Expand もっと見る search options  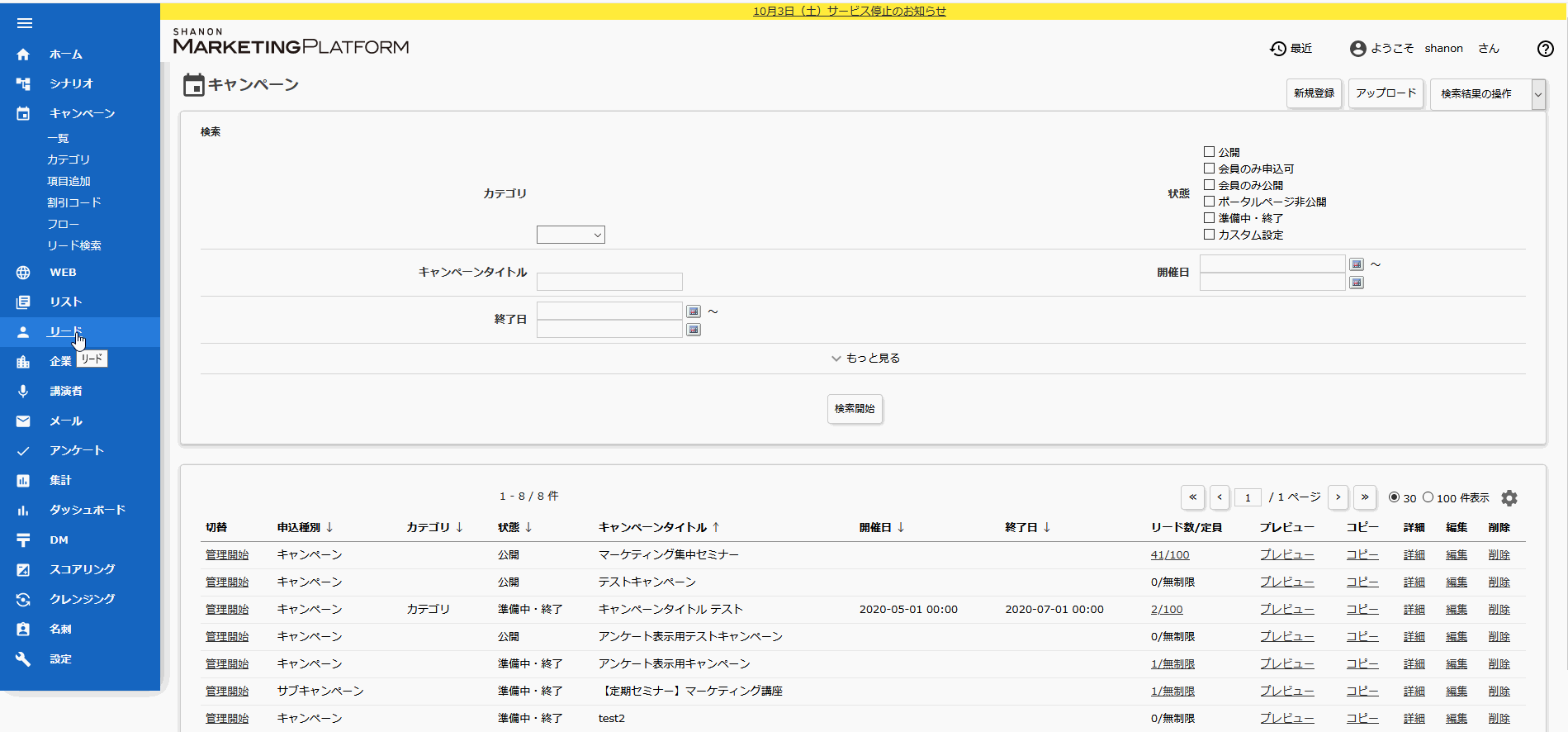pos(865,359)
